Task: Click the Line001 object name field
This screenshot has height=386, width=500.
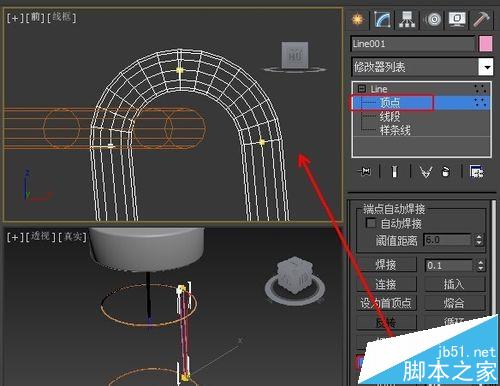Action: pyautogui.click(x=413, y=44)
